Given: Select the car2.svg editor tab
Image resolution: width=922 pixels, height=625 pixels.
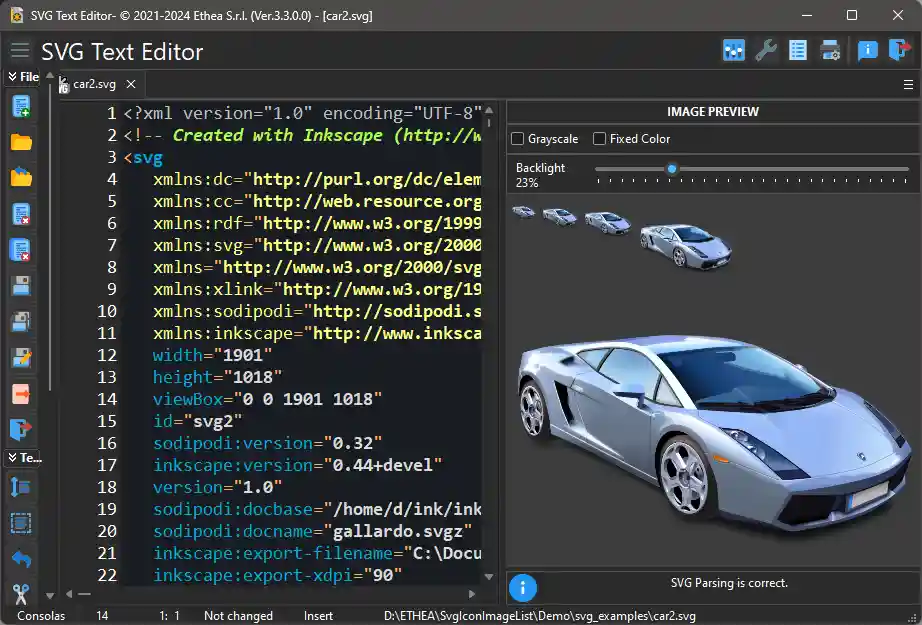Looking at the screenshot, I should pos(94,85).
